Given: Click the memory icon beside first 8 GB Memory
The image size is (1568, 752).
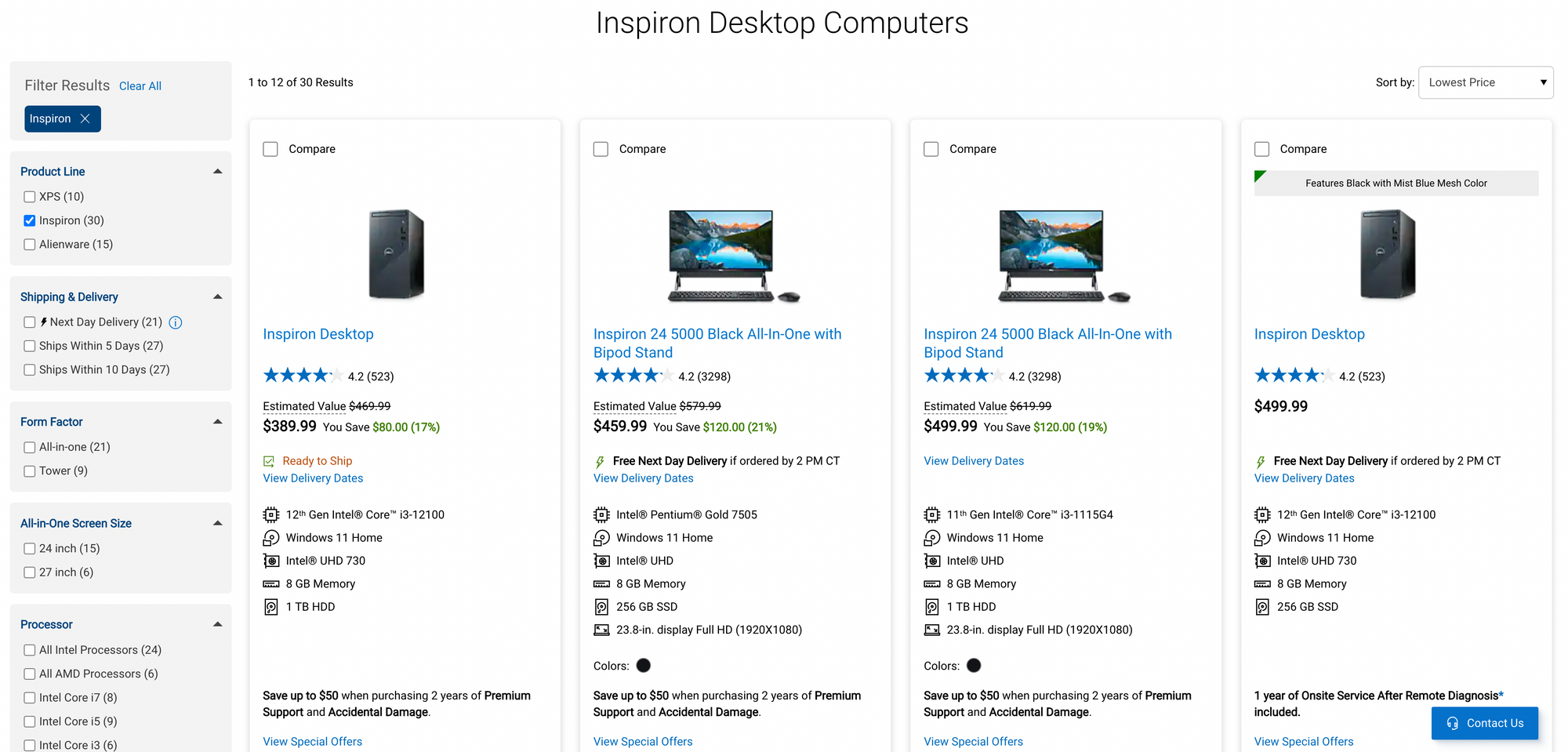Looking at the screenshot, I should [271, 583].
